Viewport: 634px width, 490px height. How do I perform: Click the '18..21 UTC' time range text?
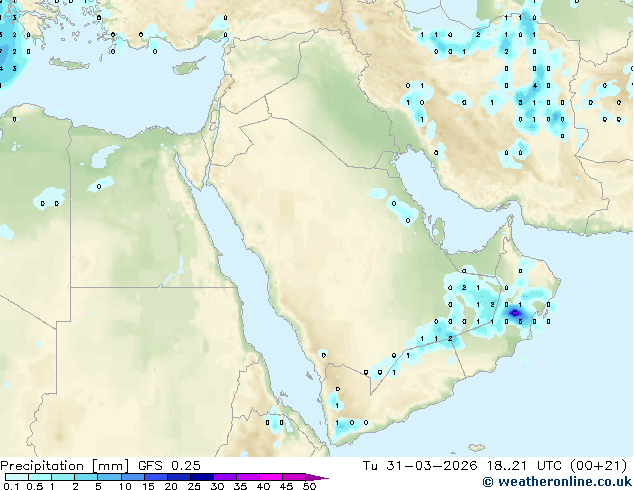tap(524, 466)
